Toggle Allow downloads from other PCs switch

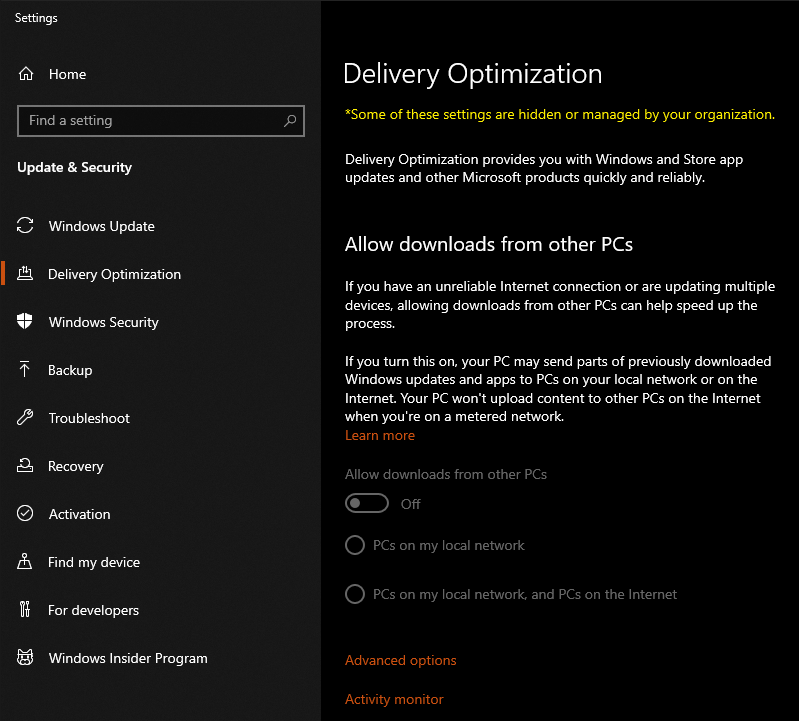(x=367, y=503)
